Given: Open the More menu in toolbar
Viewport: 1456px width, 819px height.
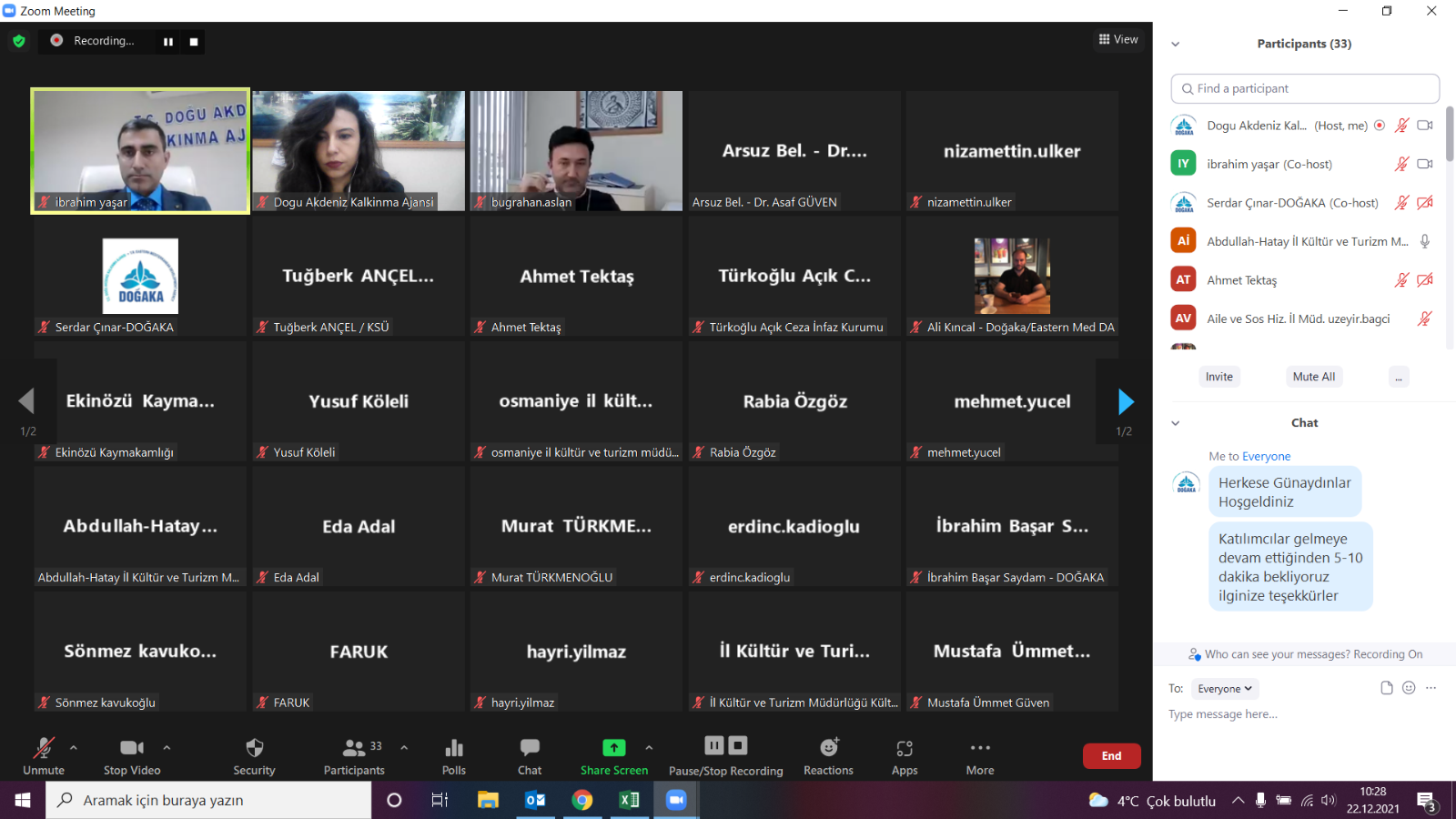Looking at the screenshot, I should pos(980,755).
